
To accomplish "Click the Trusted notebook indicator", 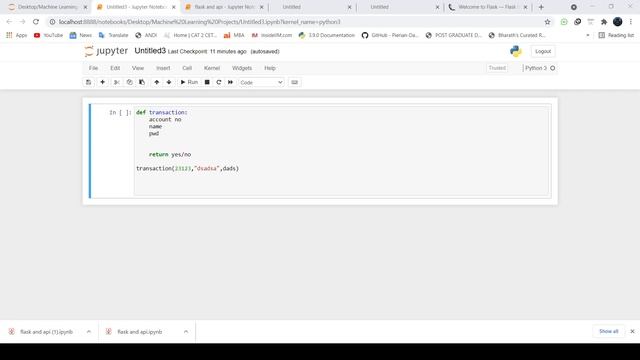I will click(x=497, y=68).
